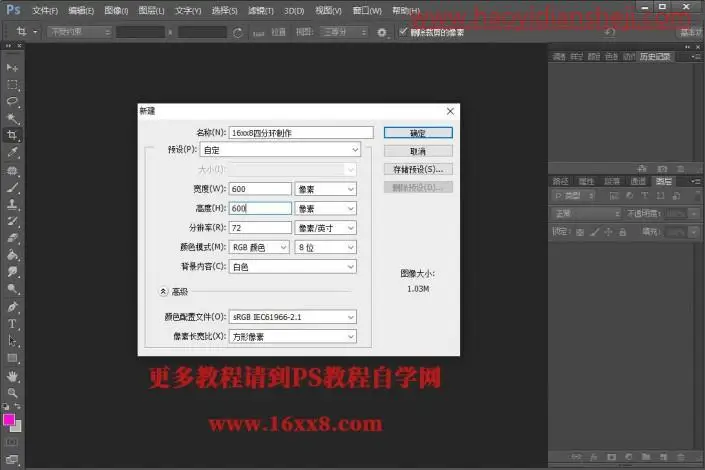Screen dimensions: 705x470
Task: Open the 预设 preset dropdown
Action: click(280, 150)
